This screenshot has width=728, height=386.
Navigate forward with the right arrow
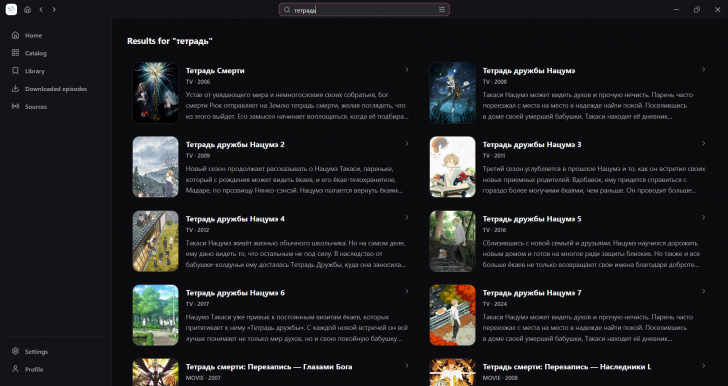point(54,9)
